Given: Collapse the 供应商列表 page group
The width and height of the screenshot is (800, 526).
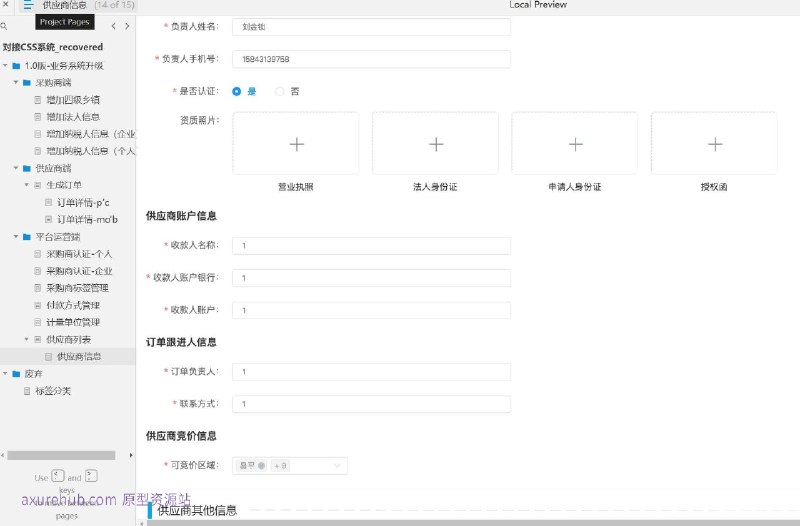Looking at the screenshot, I should point(27,339).
